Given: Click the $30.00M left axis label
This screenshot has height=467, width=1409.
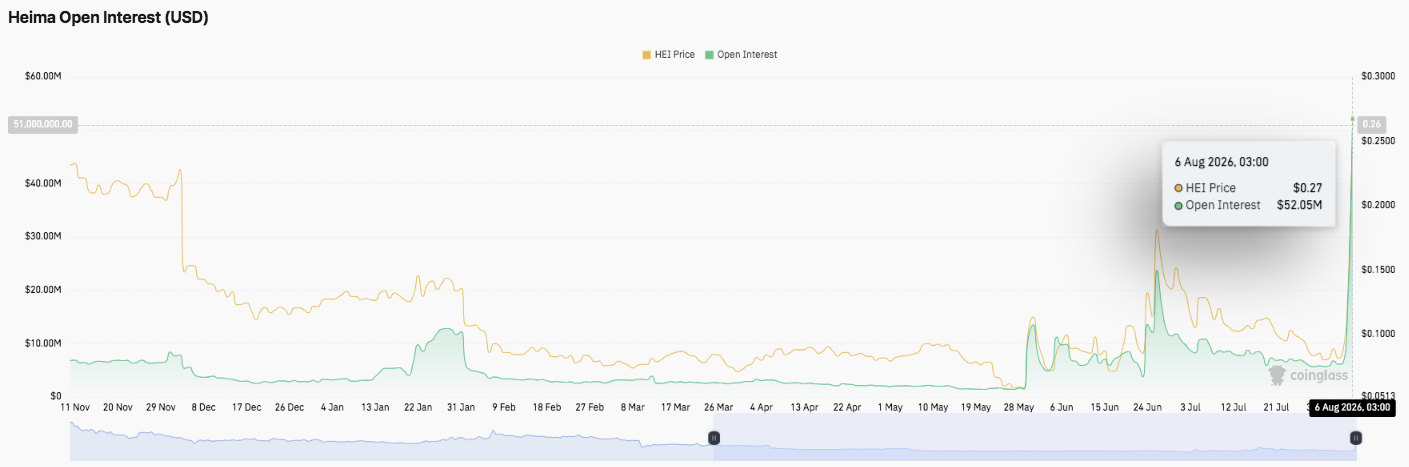Looking at the screenshot, I should pos(44,236).
